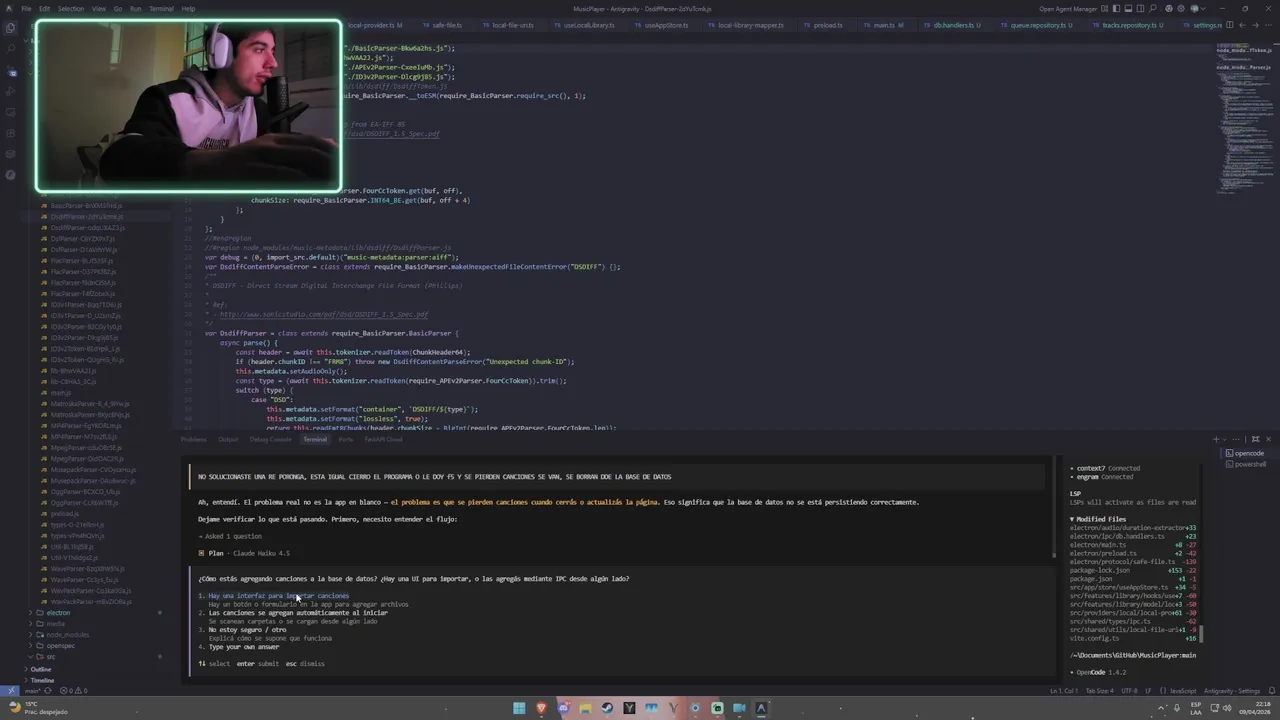This screenshot has width=1280, height=720.
Task: Click the main branch status bar item
Action: coord(33,691)
